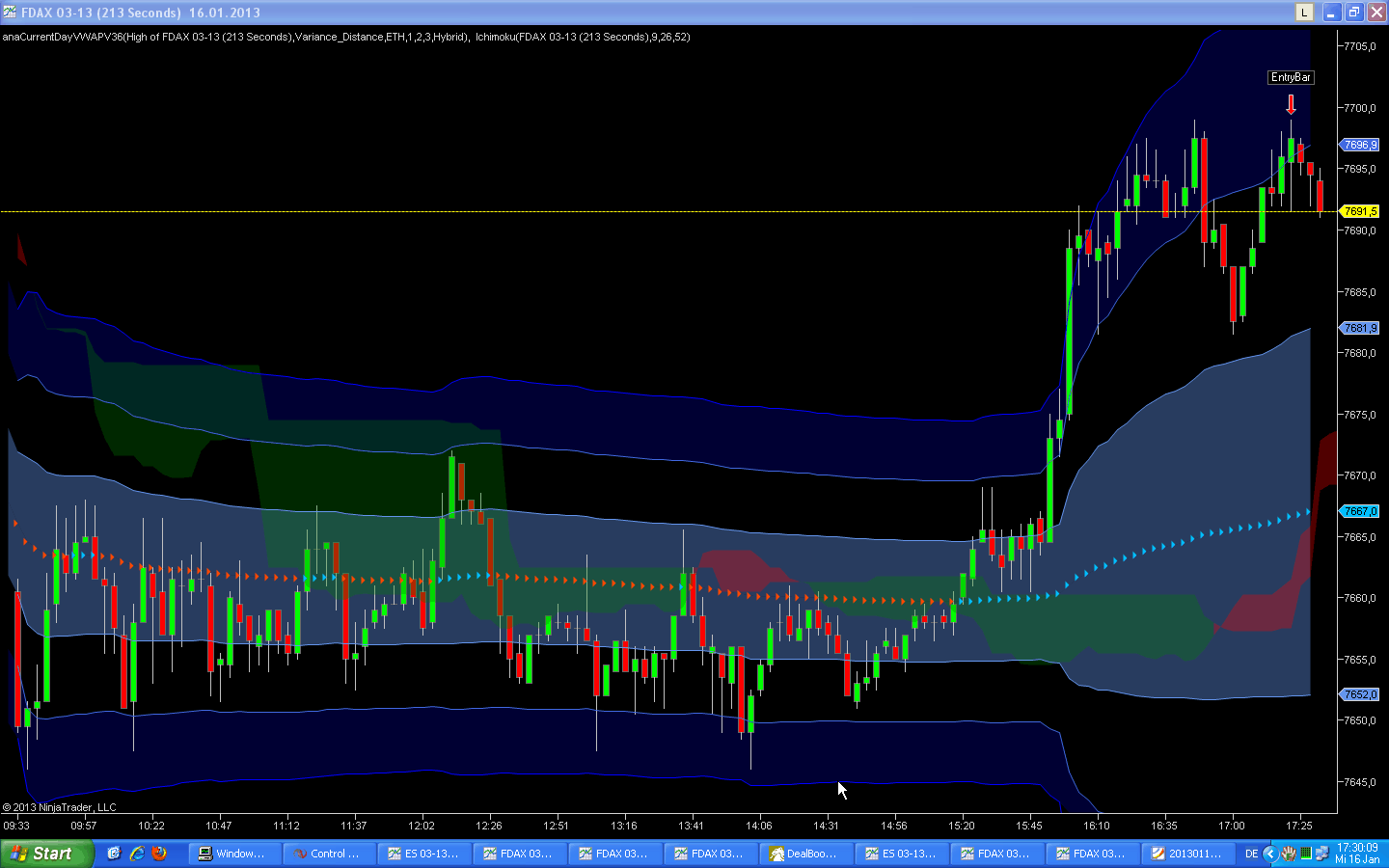Click the 12:02 time axis label
The image size is (1389, 868).
click(x=422, y=826)
